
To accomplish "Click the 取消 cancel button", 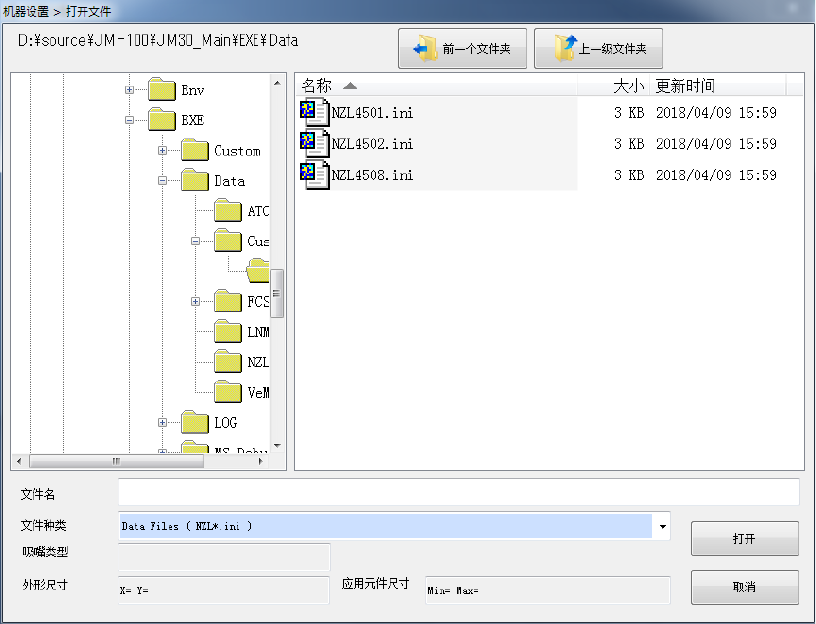I will tap(745, 587).
